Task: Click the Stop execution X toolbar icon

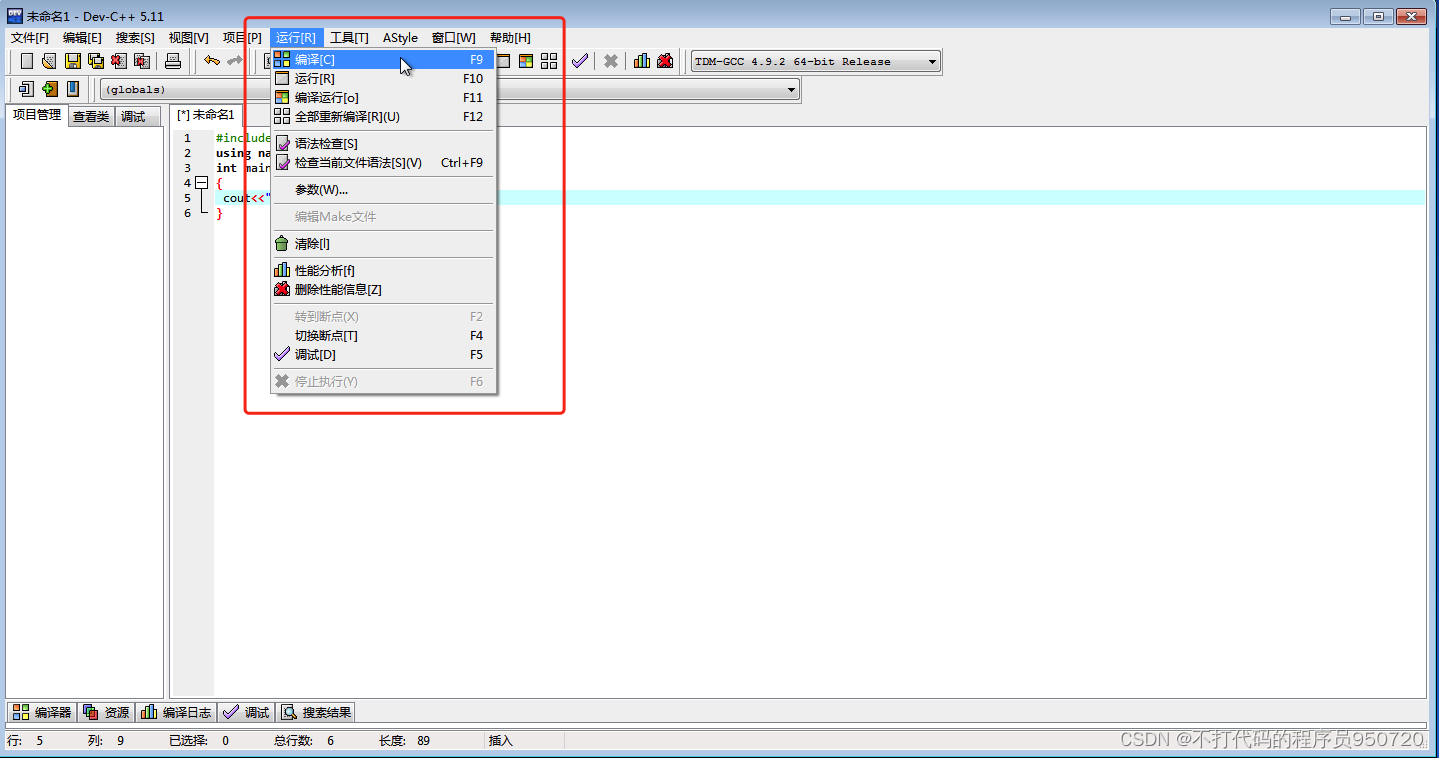Action: coord(610,61)
